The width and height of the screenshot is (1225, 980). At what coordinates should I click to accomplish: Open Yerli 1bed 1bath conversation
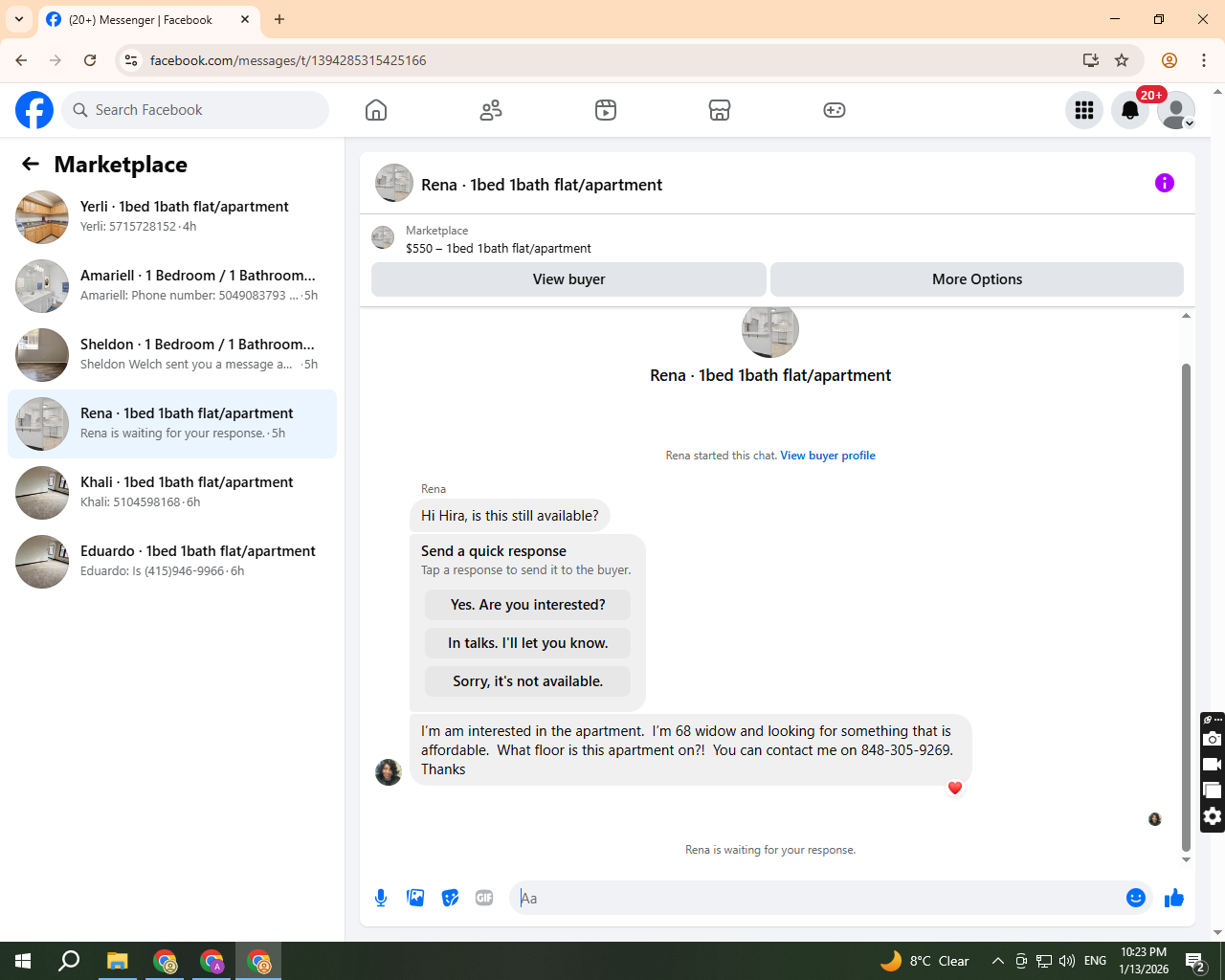(172, 217)
